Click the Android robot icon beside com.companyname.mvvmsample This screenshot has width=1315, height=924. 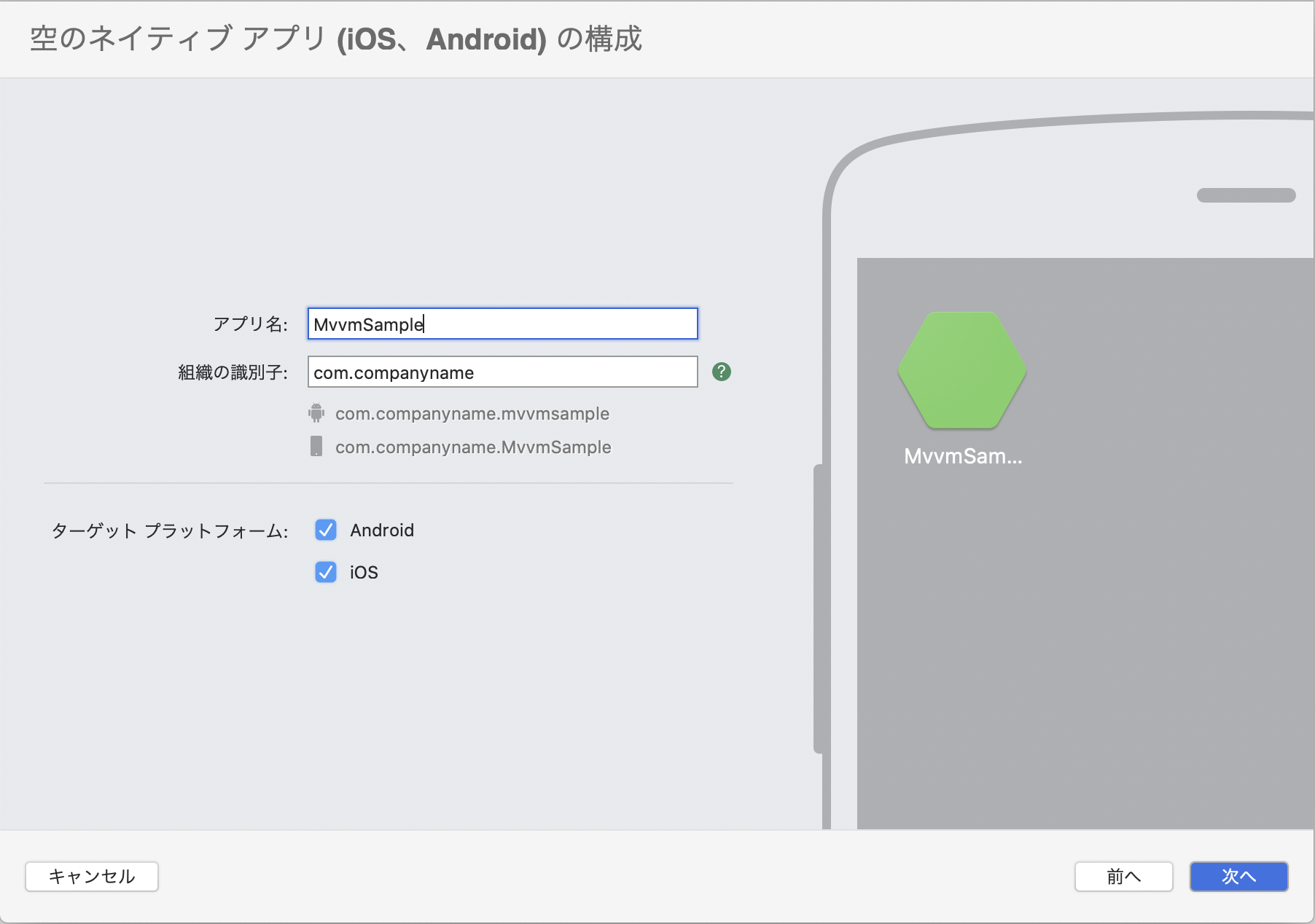316,413
